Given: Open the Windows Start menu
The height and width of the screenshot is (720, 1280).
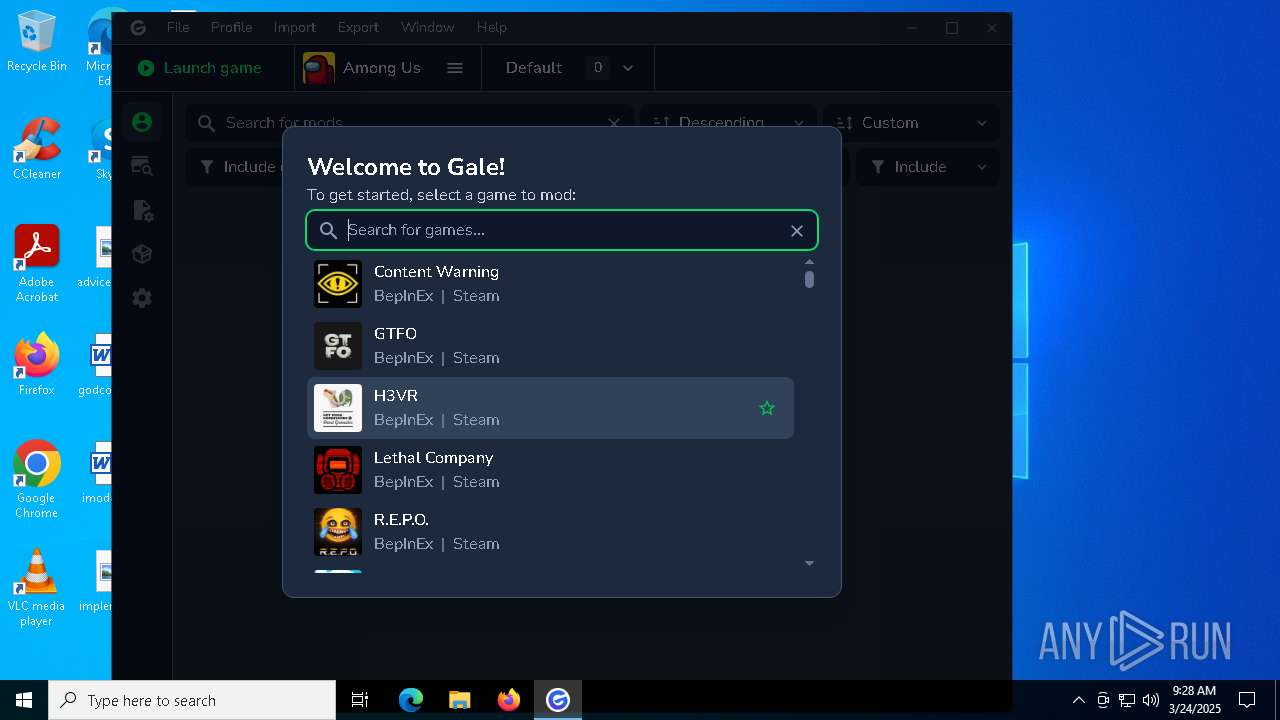Looking at the screenshot, I should pyautogui.click(x=24, y=700).
